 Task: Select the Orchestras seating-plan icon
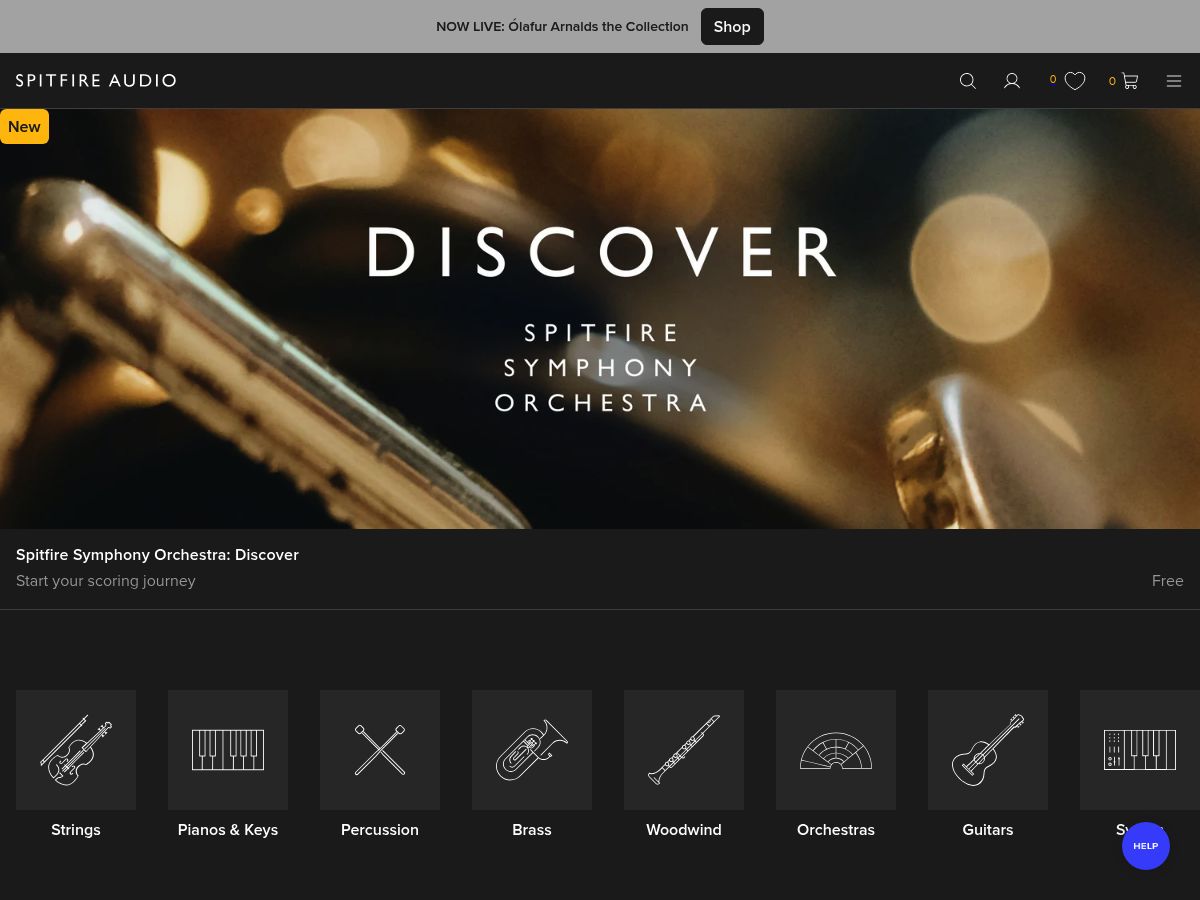(836, 750)
